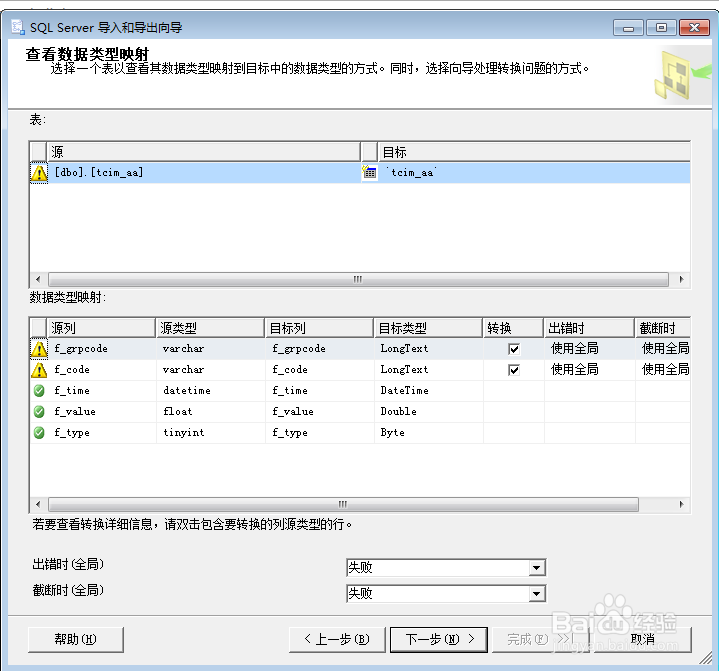This screenshot has height=671, width=719.
Task: Click the left arrow of the tables list scrollbar
Action: point(38,279)
